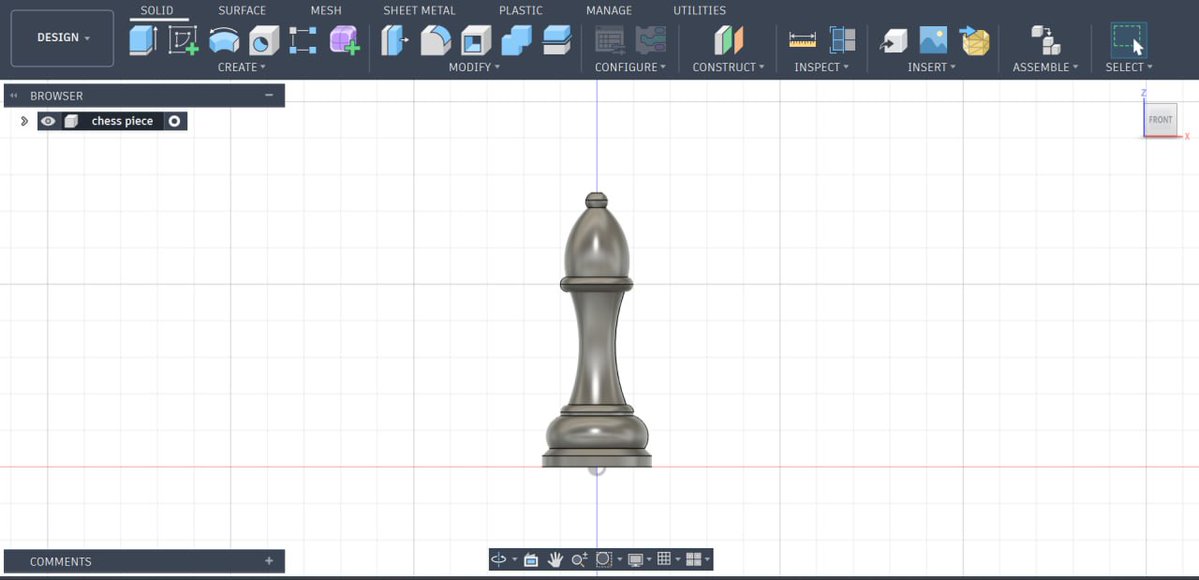Click the Grid and Snaps icon
The width and height of the screenshot is (1199, 580).
[664, 559]
